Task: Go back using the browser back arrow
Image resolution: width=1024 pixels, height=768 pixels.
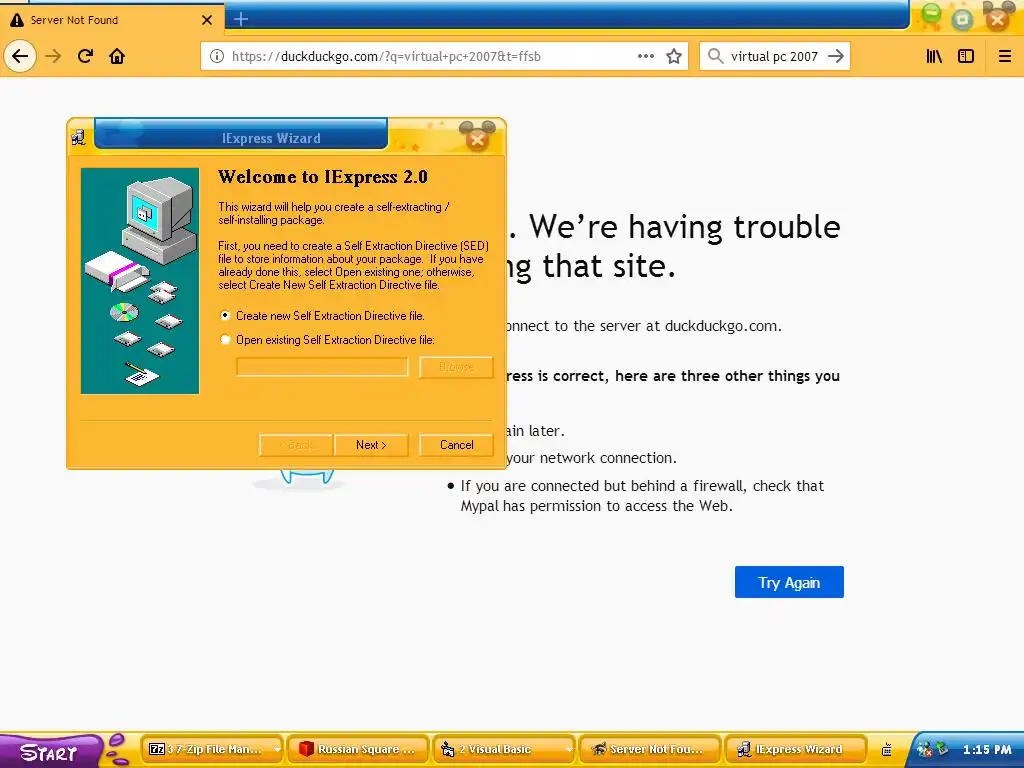Action: pyautogui.click(x=20, y=56)
